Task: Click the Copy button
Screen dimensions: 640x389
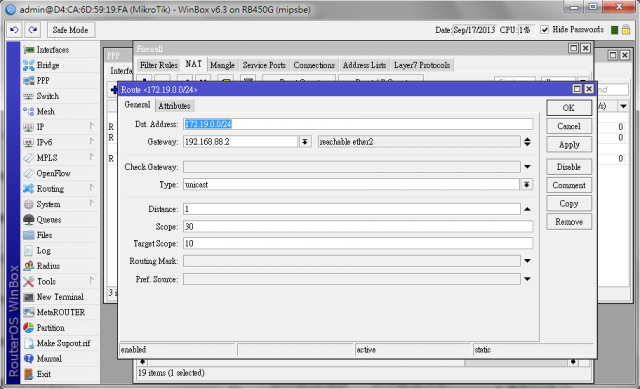Action: tap(569, 204)
